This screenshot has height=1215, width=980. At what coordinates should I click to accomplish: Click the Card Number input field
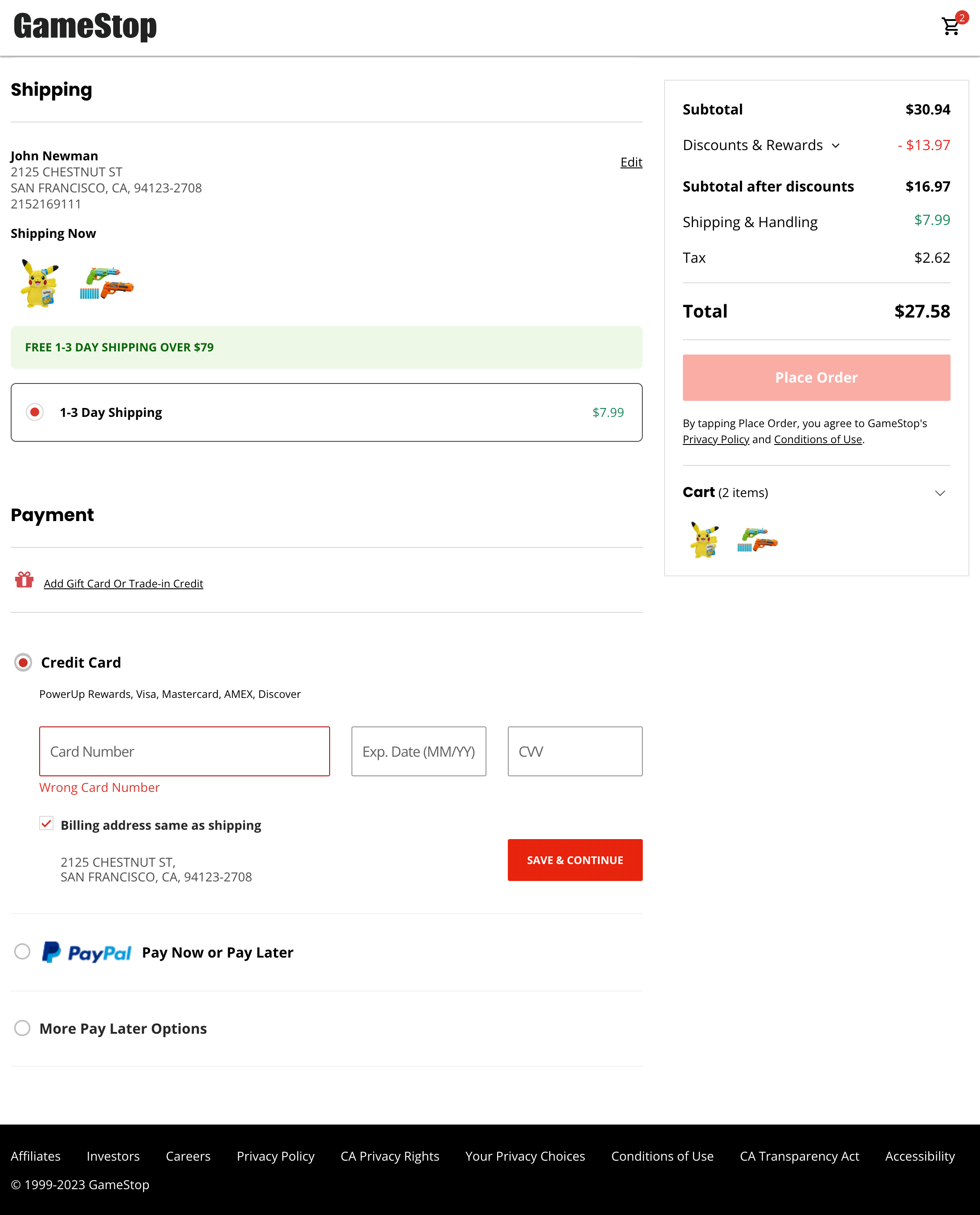click(x=184, y=751)
